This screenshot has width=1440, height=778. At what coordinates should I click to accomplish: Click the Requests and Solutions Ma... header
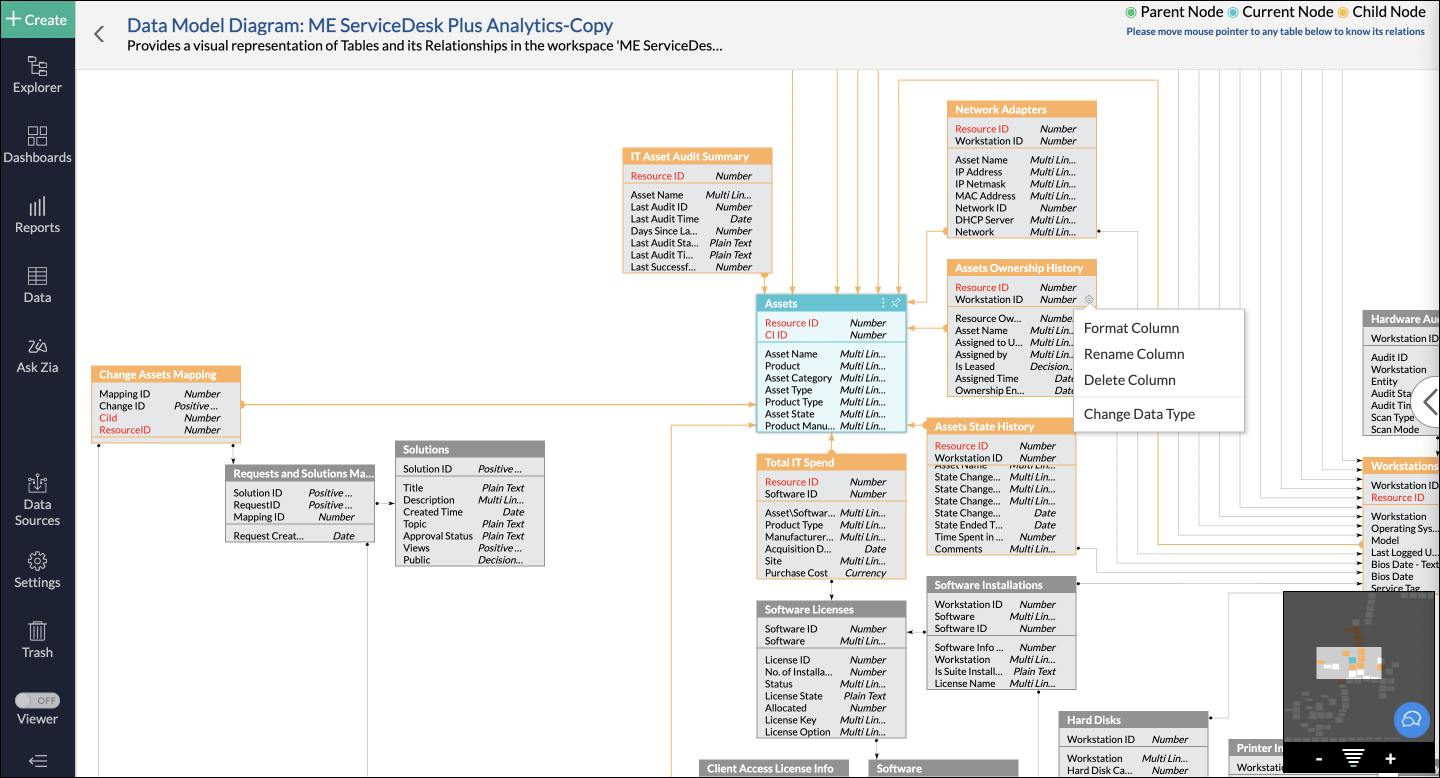pos(300,473)
